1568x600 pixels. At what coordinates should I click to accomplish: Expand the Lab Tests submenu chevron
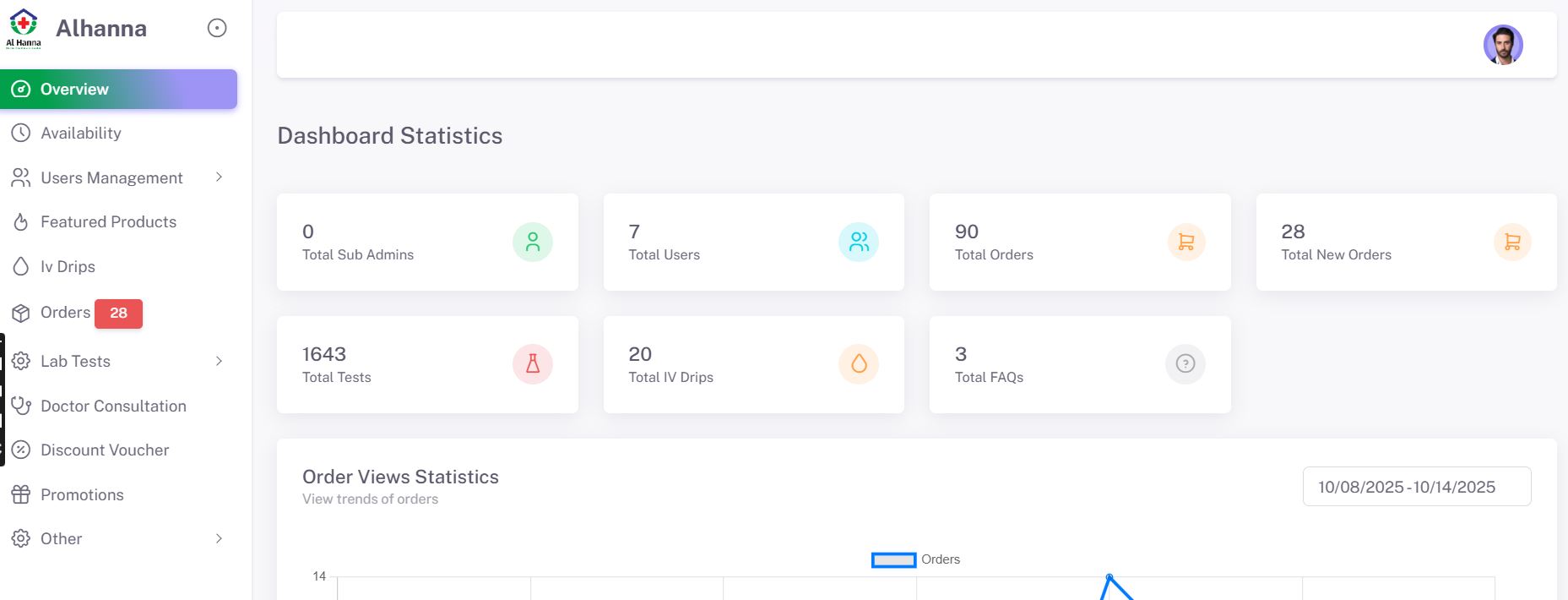point(219,362)
